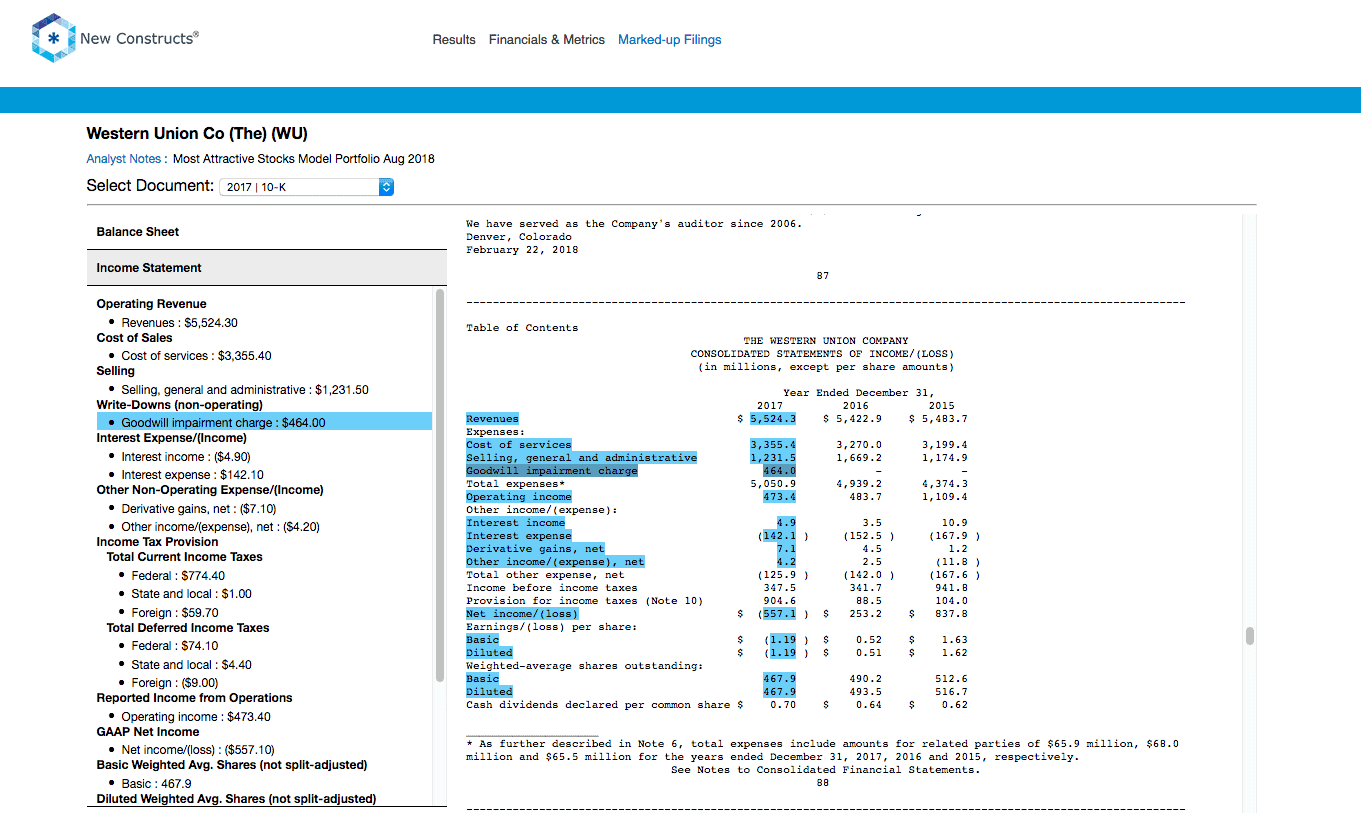
Task: Click Table of Contents text in filing
Action: tap(522, 328)
